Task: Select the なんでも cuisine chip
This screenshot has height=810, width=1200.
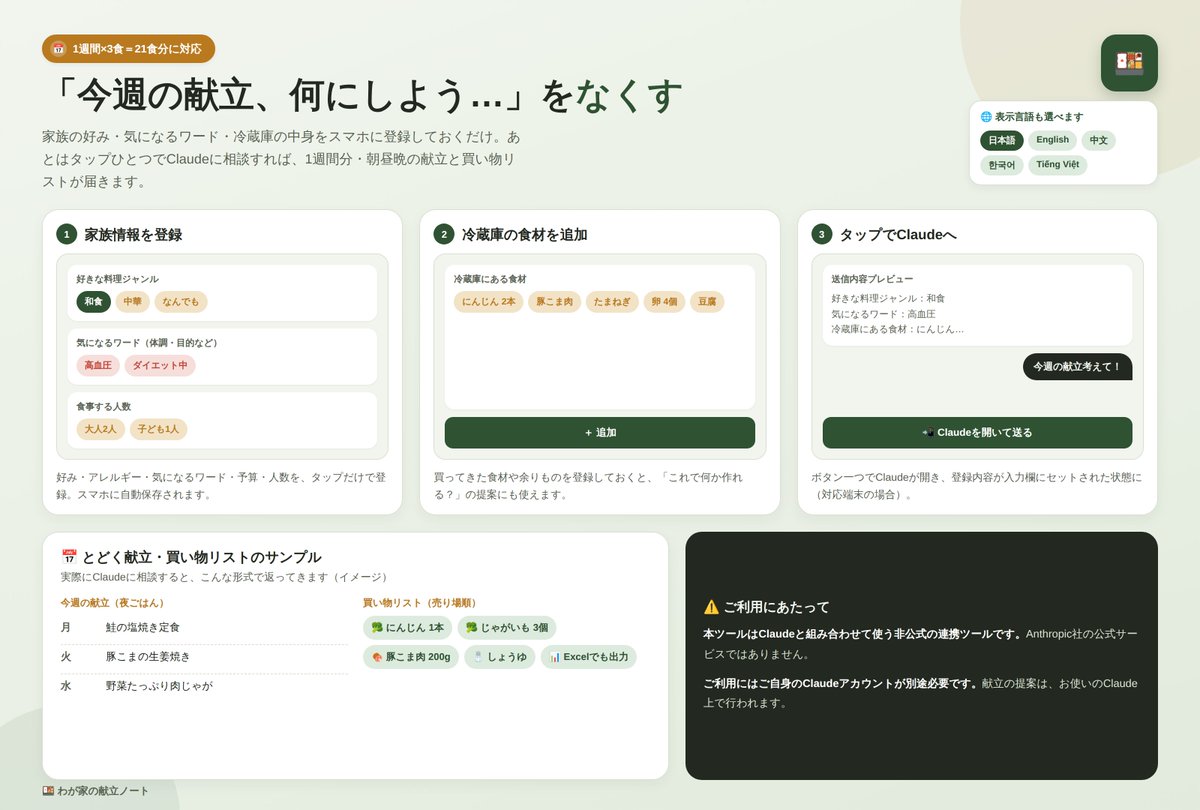Action: point(181,302)
